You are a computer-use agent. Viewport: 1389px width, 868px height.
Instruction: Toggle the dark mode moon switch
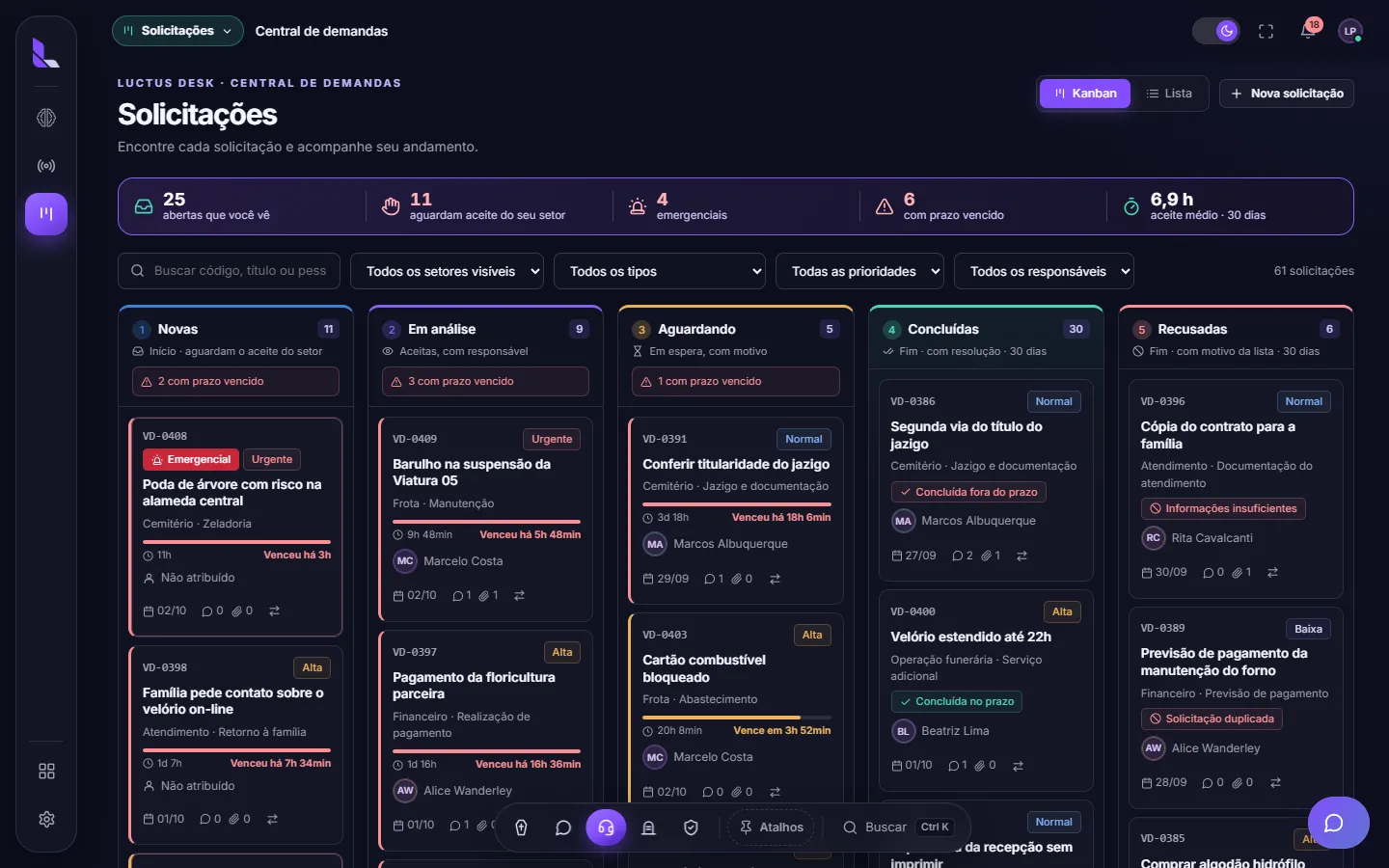pyautogui.click(x=1216, y=31)
